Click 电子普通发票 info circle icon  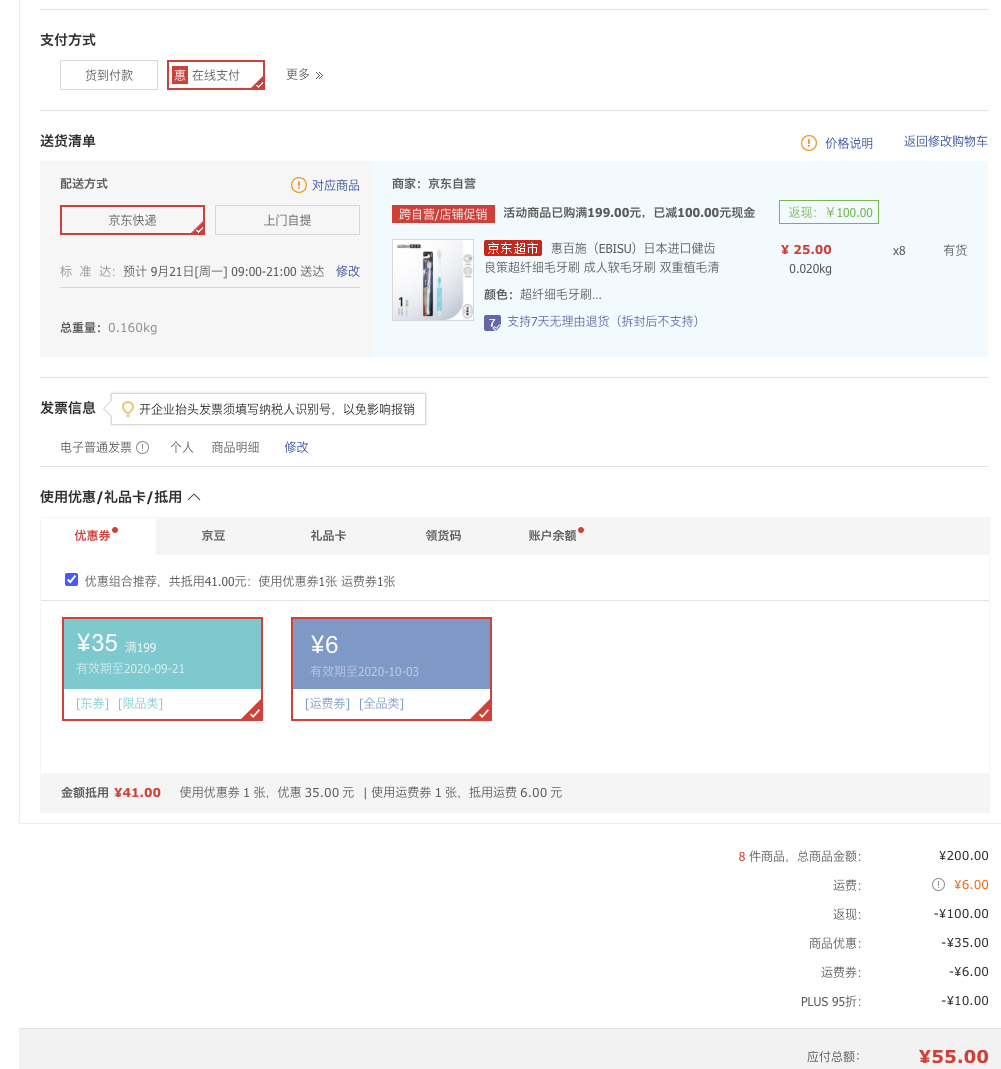(143, 448)
